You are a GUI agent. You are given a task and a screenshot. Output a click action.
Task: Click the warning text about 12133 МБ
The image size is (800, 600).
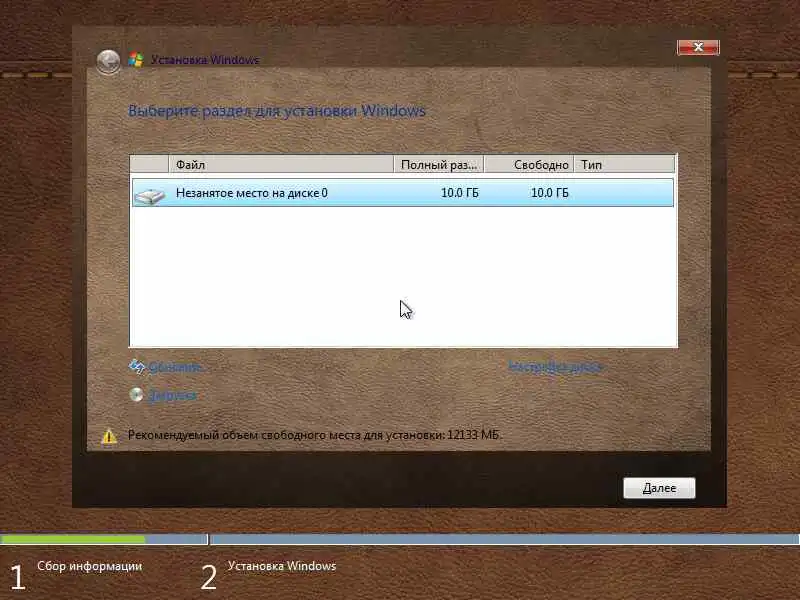coord(313,435)
